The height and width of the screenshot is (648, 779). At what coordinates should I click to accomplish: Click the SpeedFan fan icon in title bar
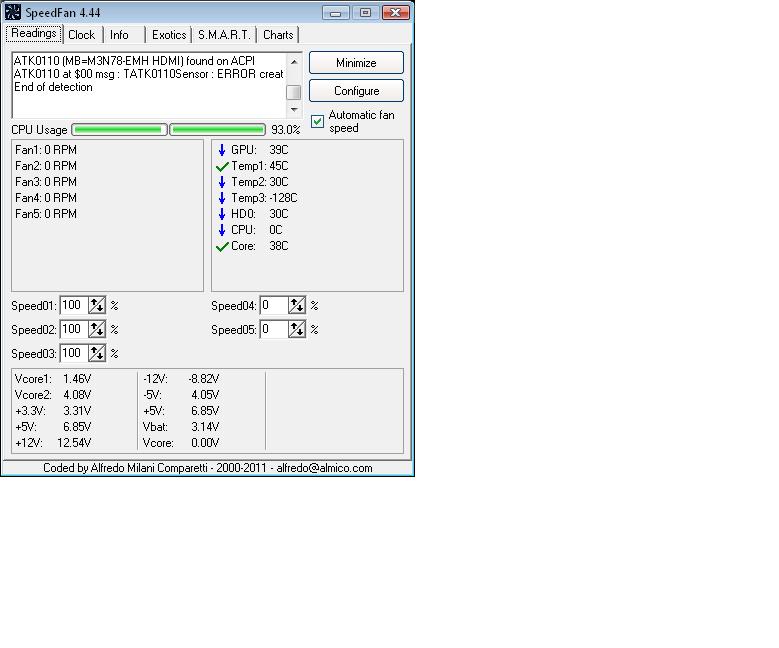point(12,12)
